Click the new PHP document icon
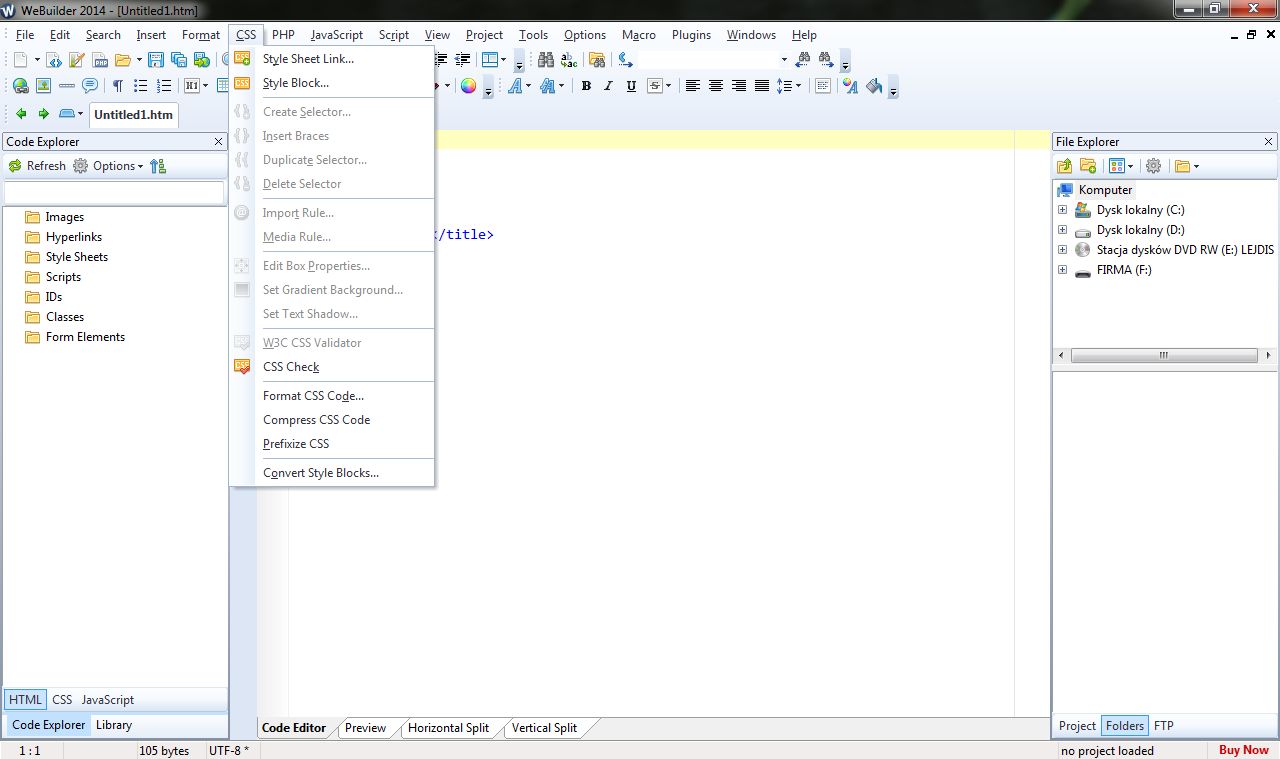This screenshot has width=1280, height=759. click(x=101, y=60)
